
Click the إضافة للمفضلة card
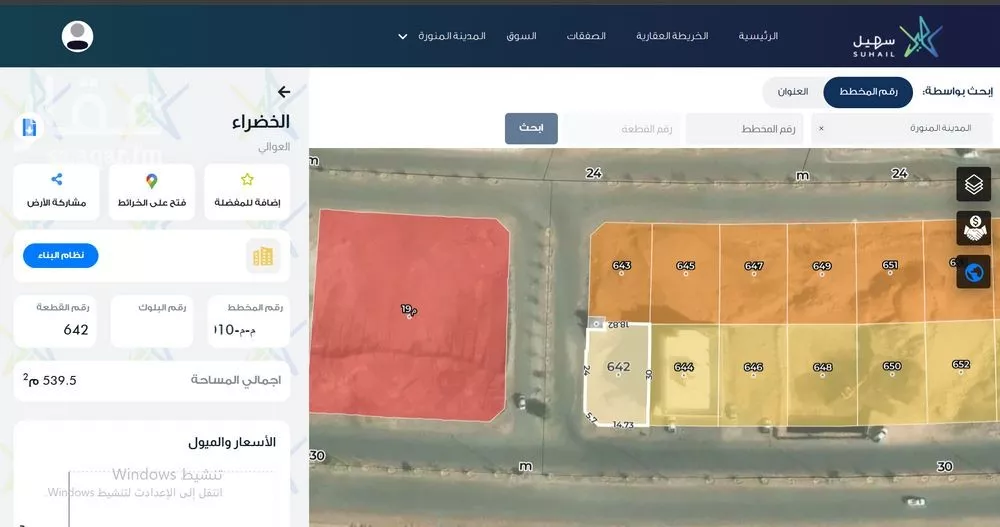[x=247, y=192]
